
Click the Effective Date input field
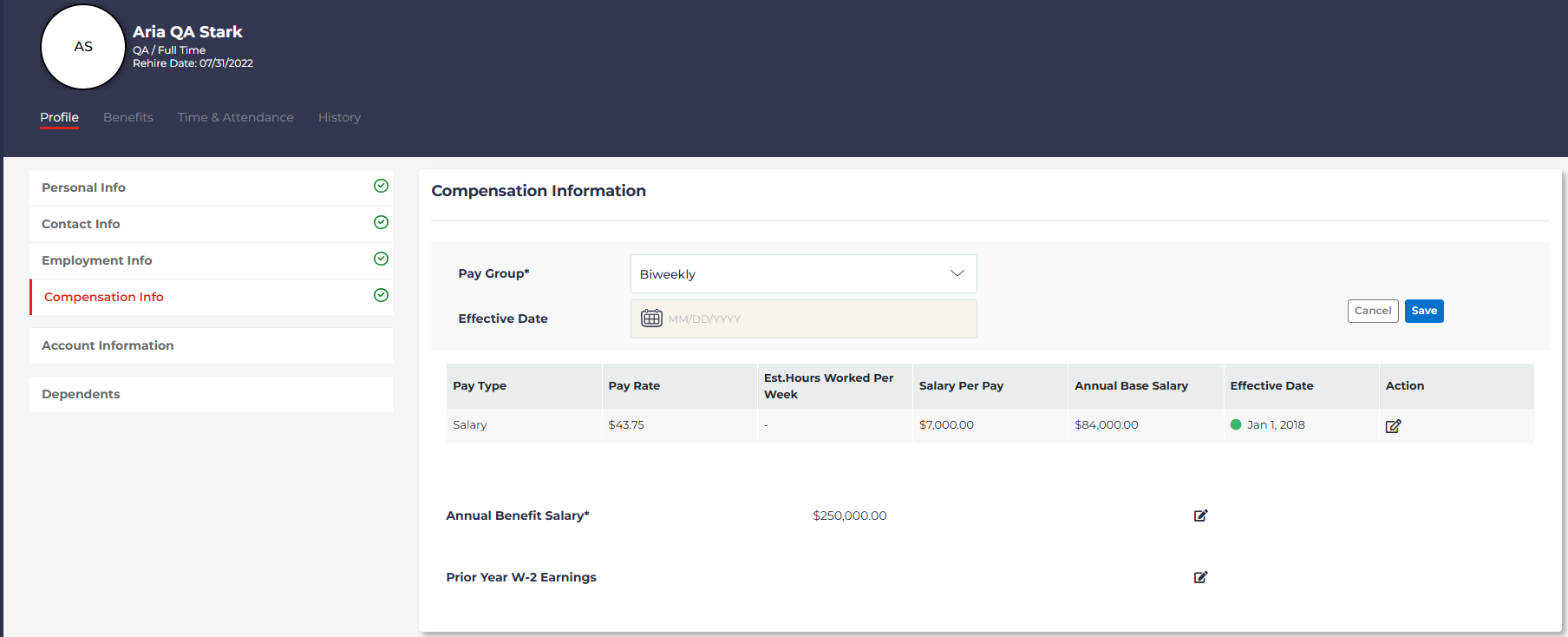[x=815, y=318]
